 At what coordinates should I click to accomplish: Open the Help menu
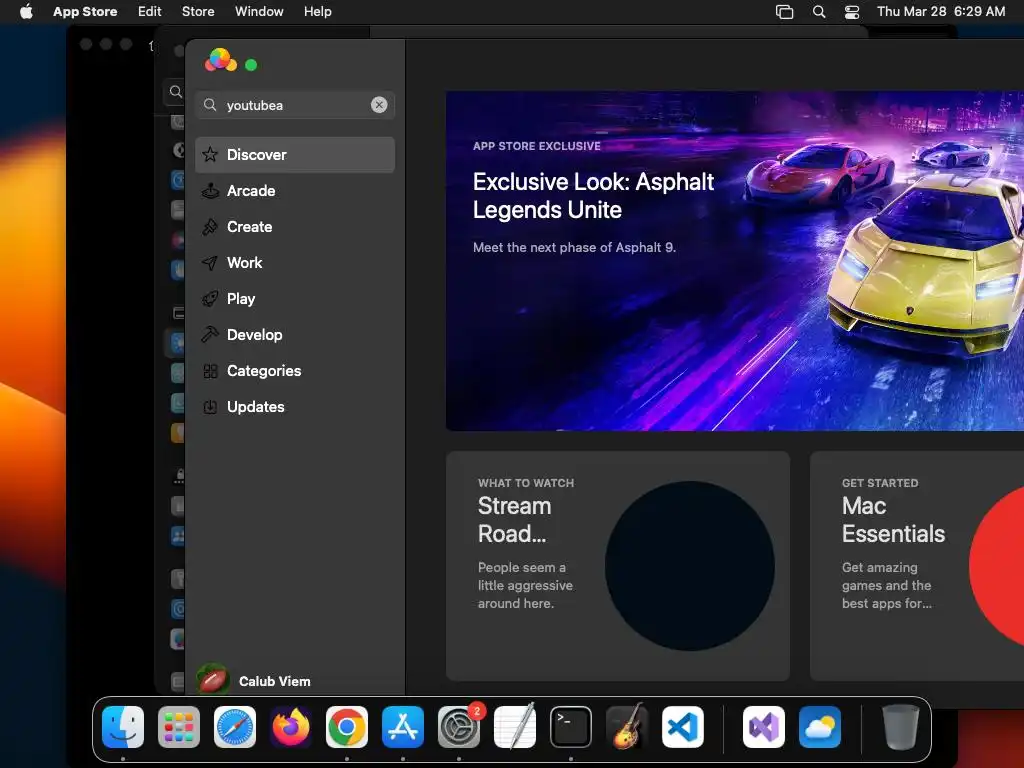pos(317,11)
